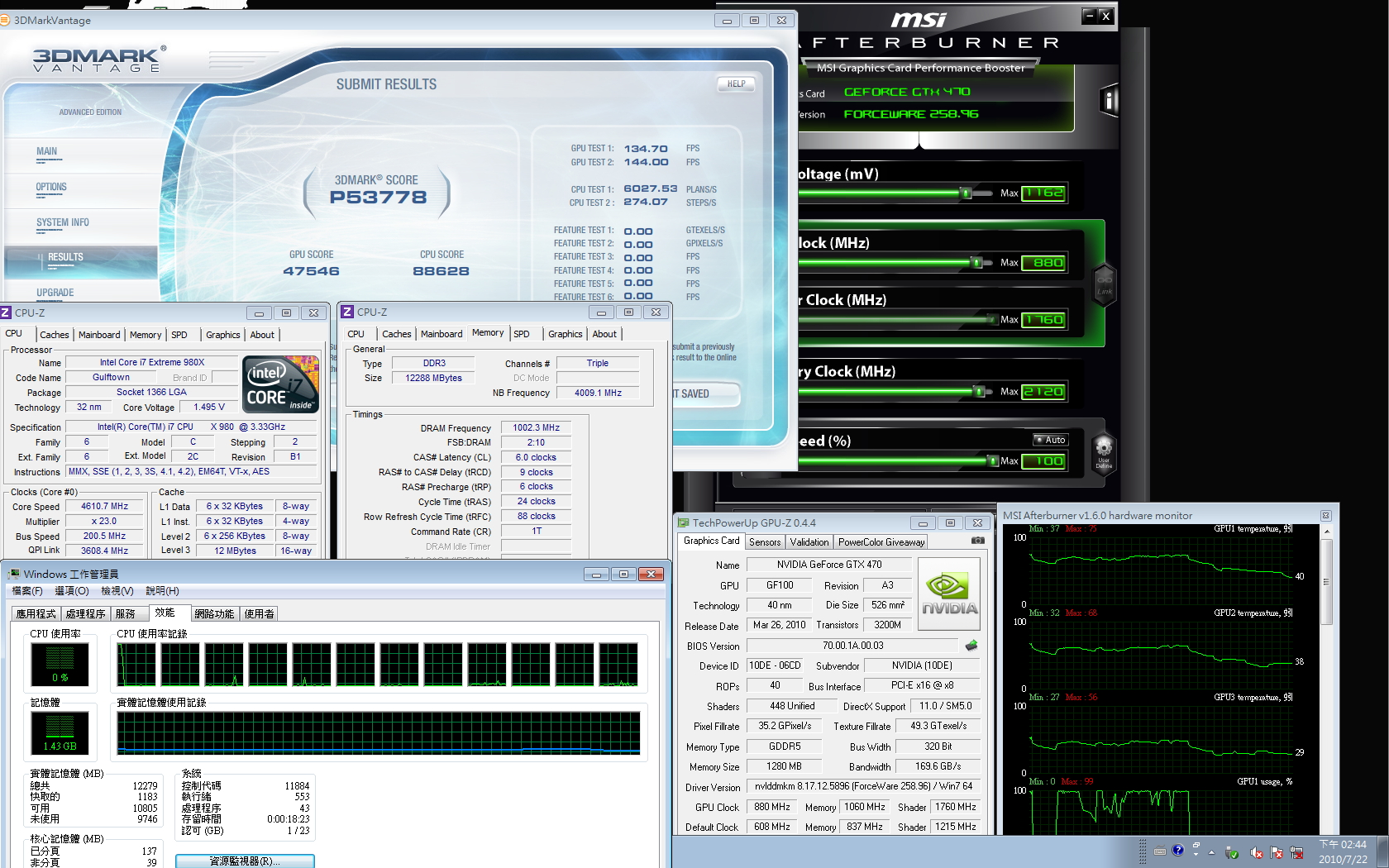Click the Intel Core i7 logo in CPU-Z
This screenshot has width=1389, height=868.
pyautogui.click(x=281, y=384)
